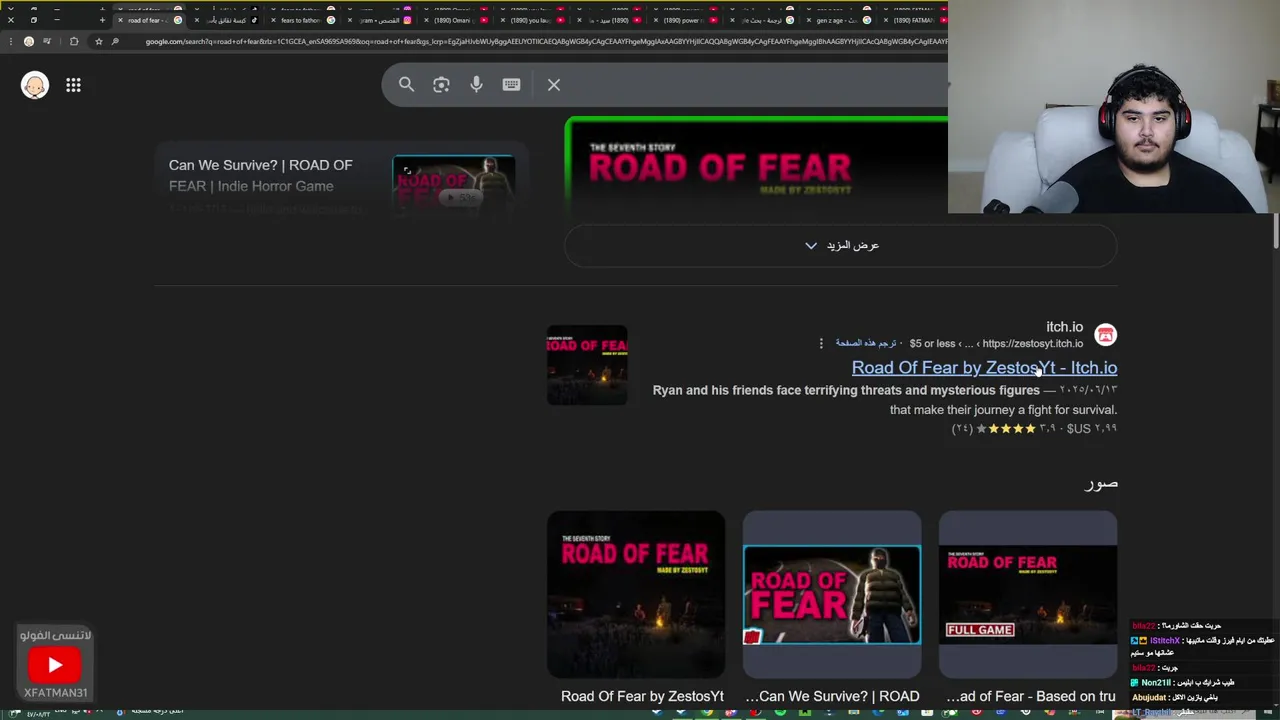The height and width of the screenshot is (720, 1280).
Task: Open the Google account avatar
Action: tap(35, 85)
